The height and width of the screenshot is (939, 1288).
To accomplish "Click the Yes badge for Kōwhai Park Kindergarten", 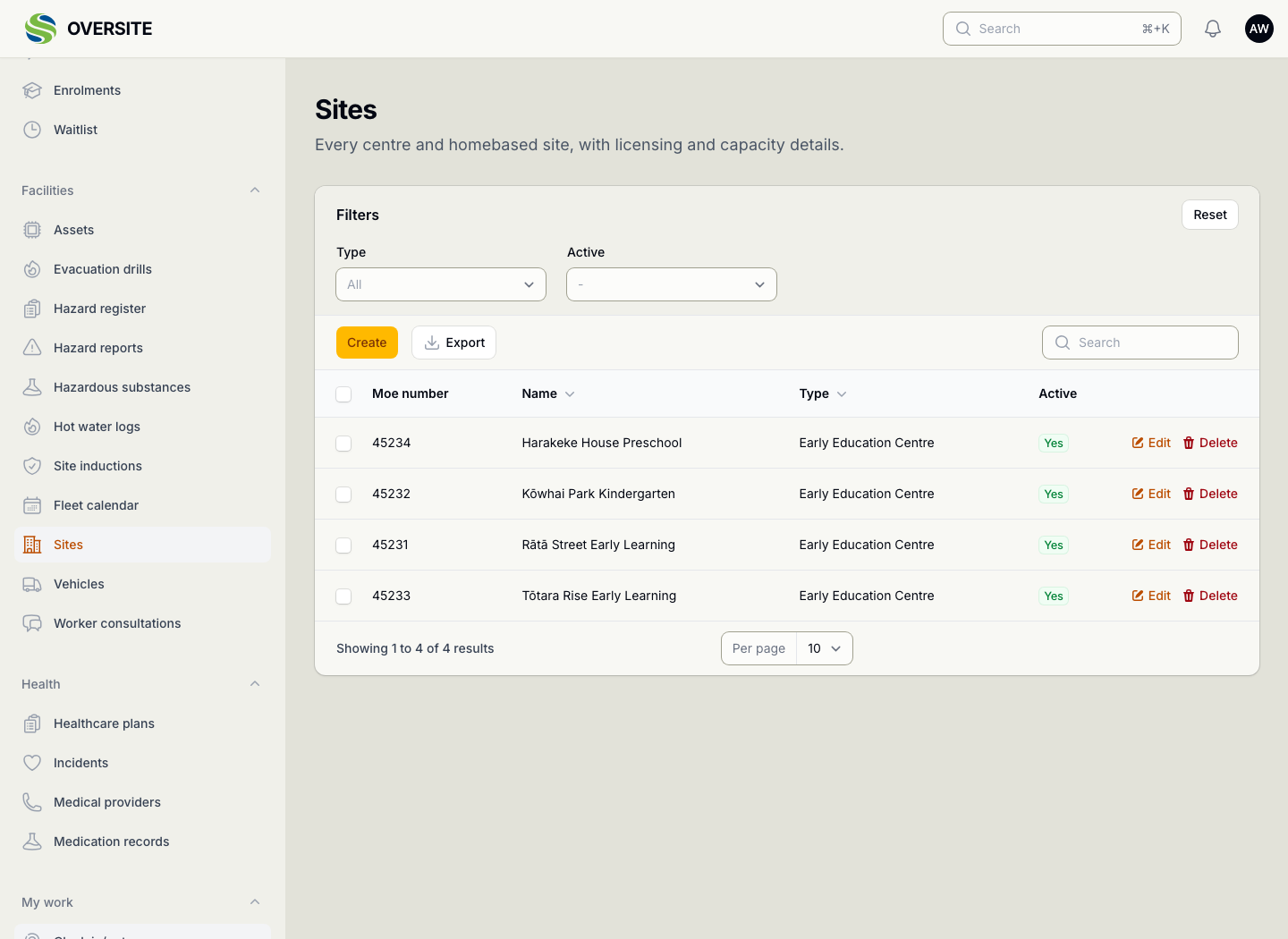I will coord(1054,494).
